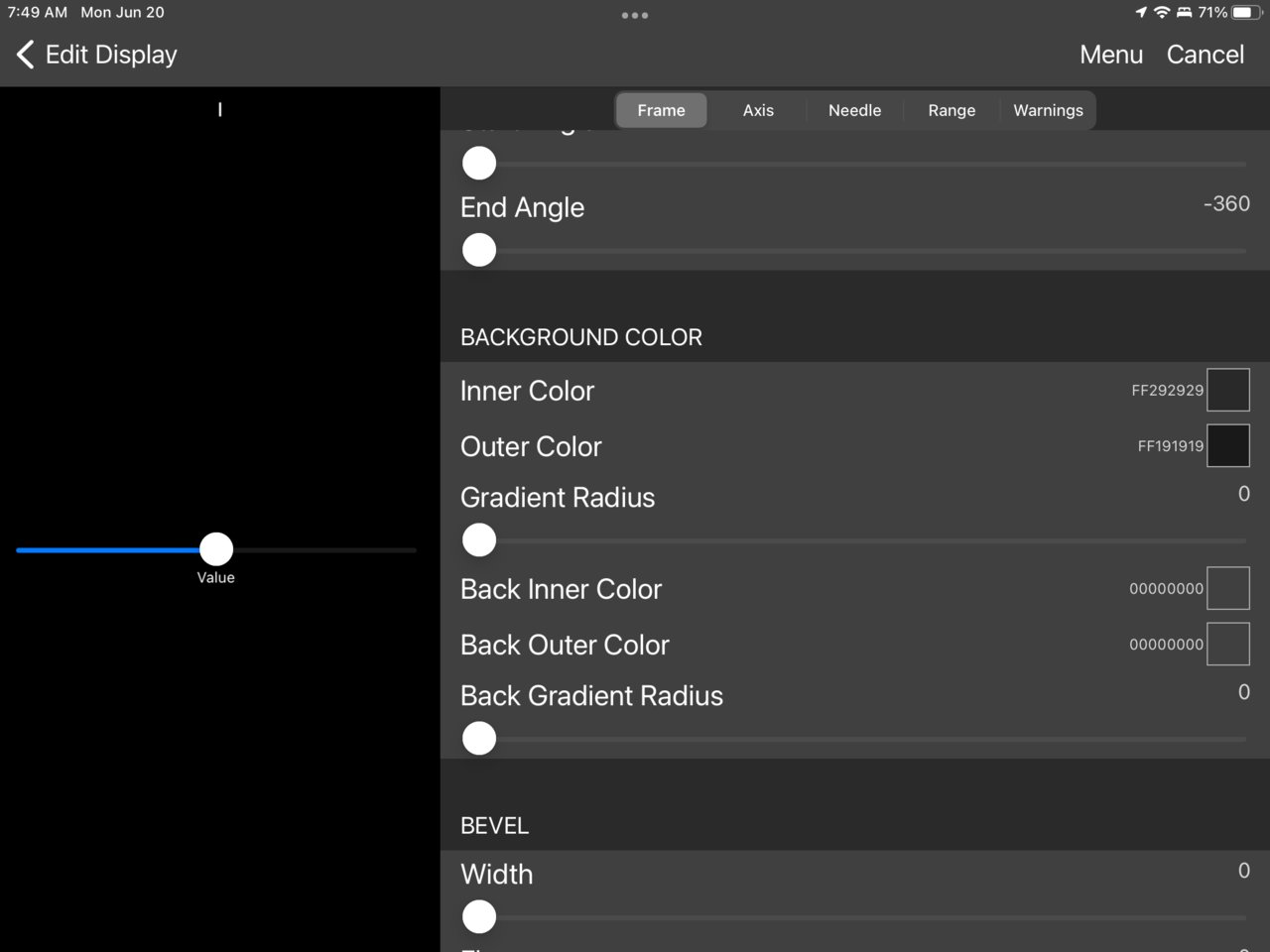Switch to the Axis tab
Viewport: 1270px width, 952px height.
(758, 110)
